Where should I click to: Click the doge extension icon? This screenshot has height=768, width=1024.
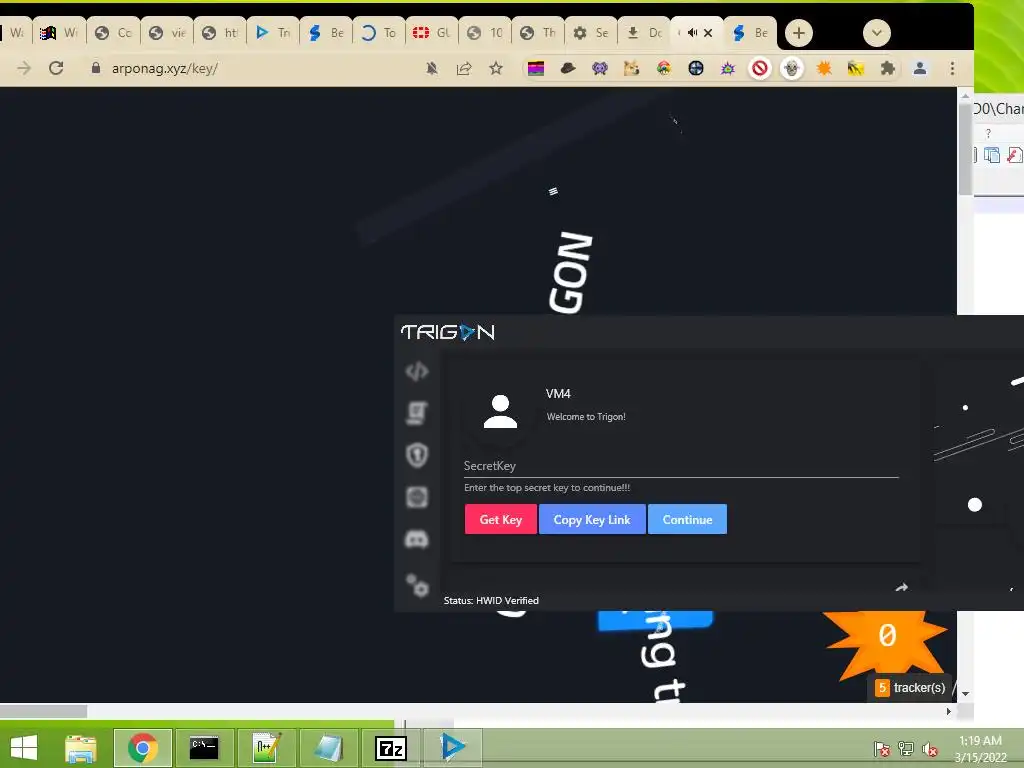(632, 68)
